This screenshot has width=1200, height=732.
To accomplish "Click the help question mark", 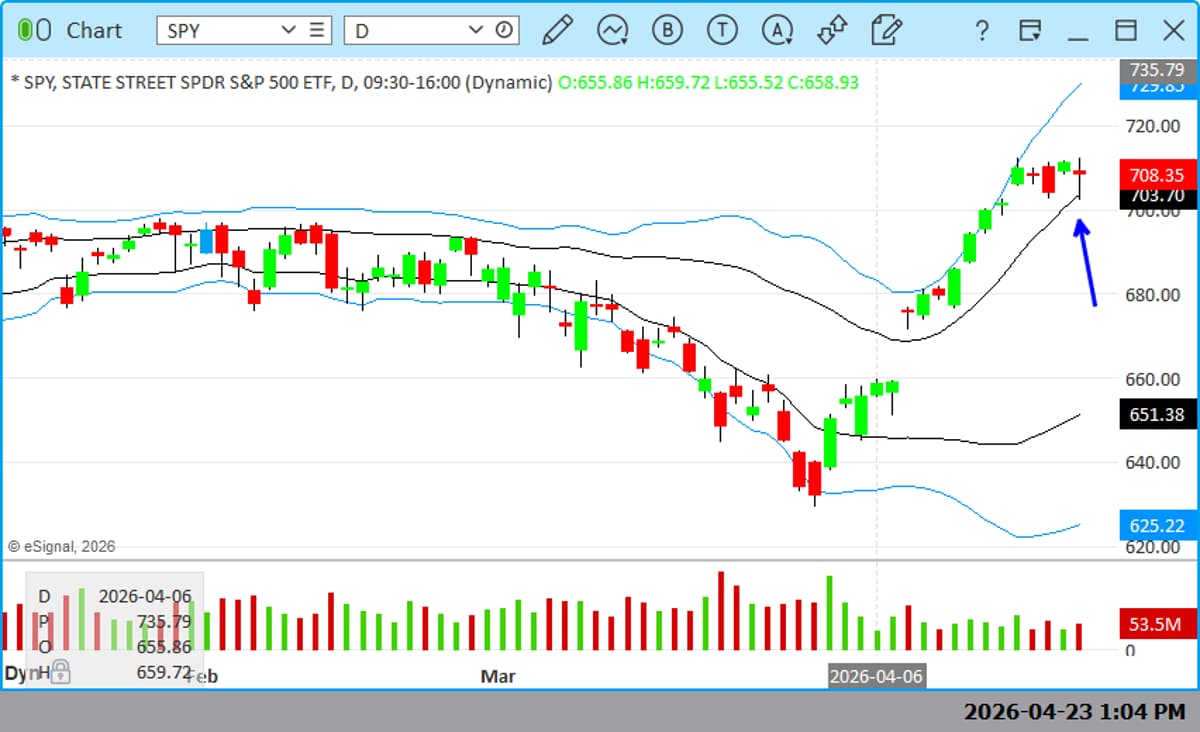I will click(x=982, y=30).
